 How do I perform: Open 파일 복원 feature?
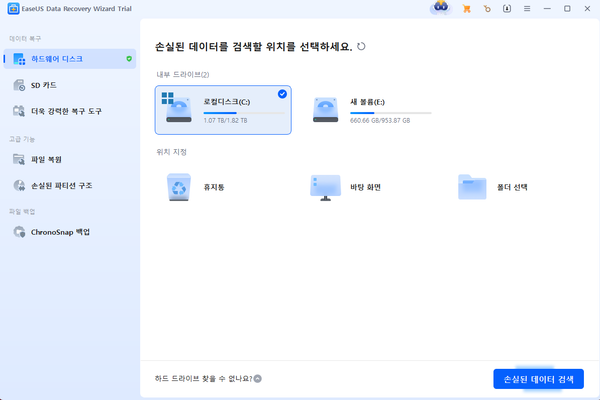click(70, 159)
